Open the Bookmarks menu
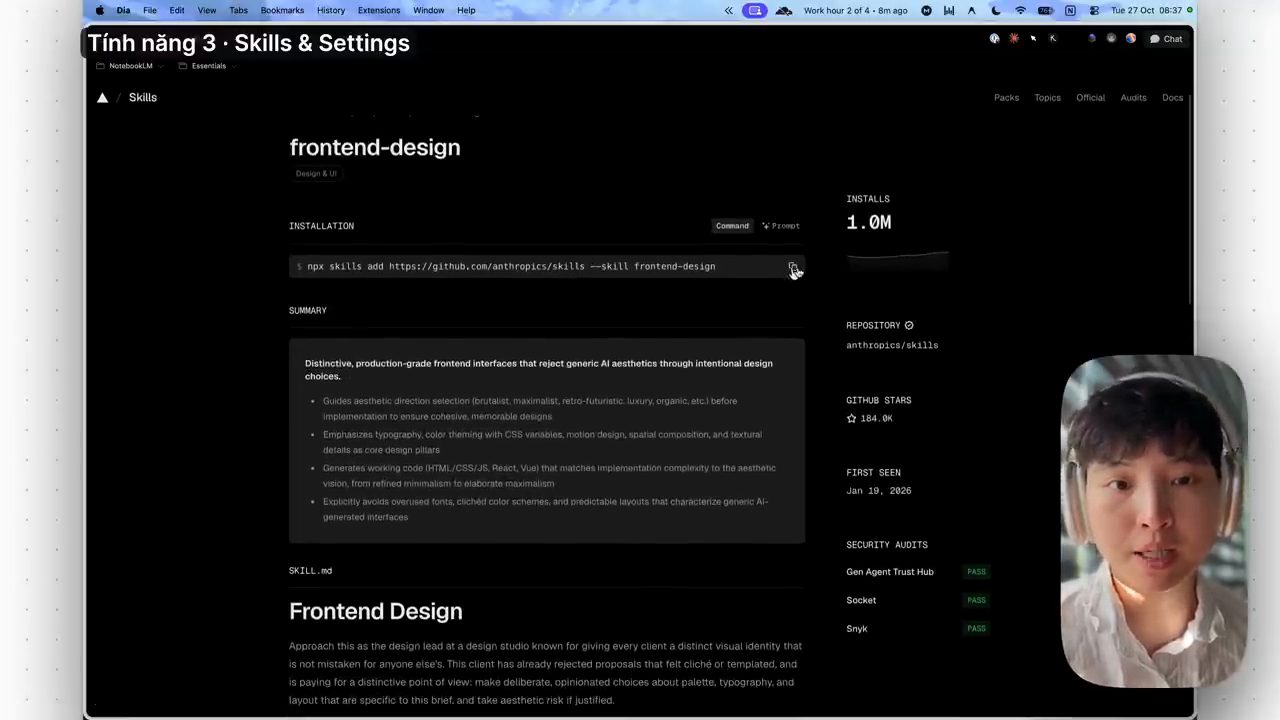Image resolution: width=1280 pixels, height=720 pixels. (x=282, y=10)
